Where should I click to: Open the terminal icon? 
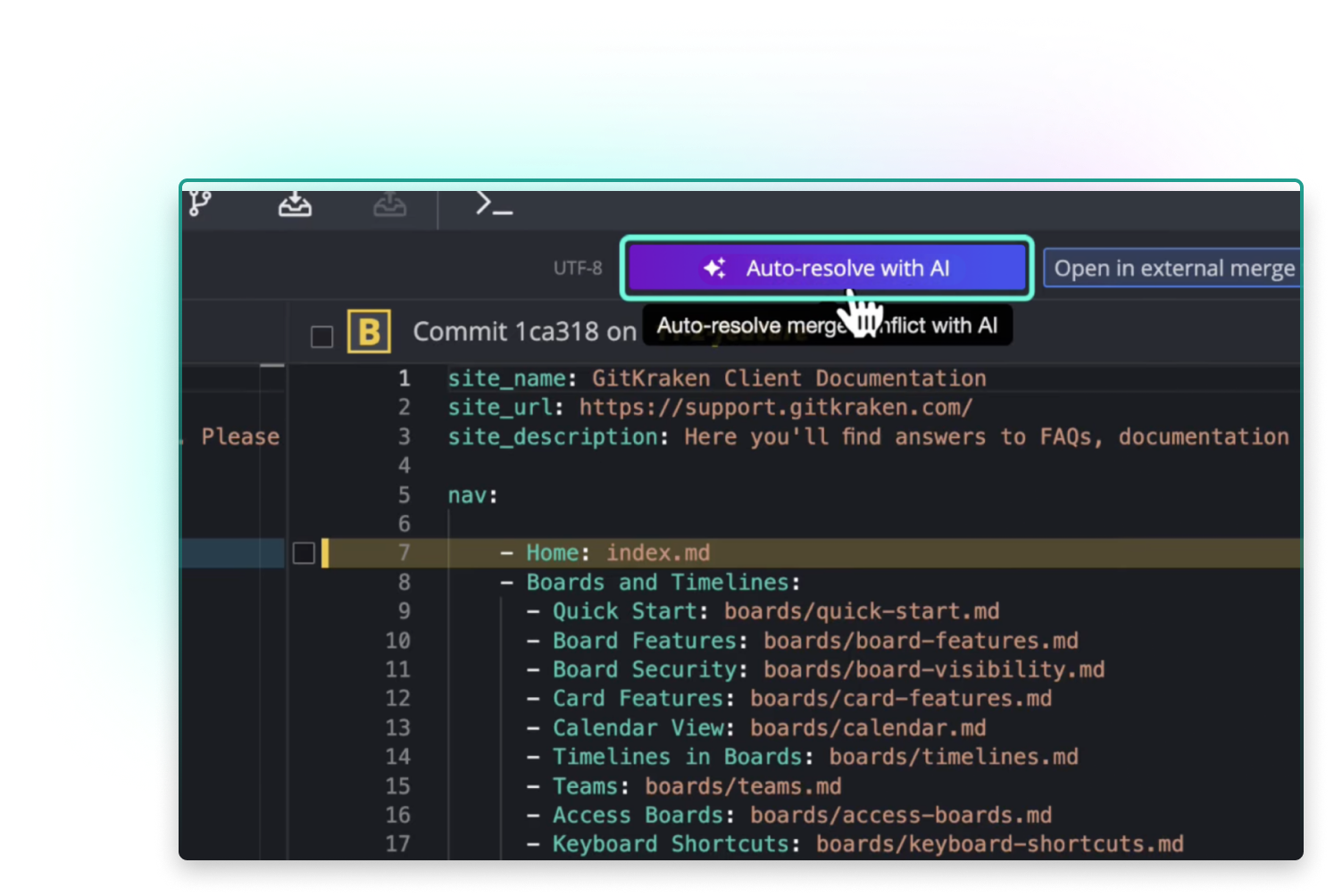click(x=492, y=205)
